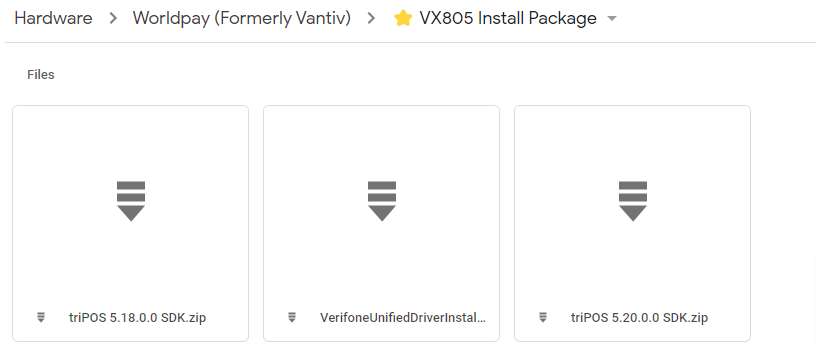The width and height of the screenshot is (816, 363).
Task: Click the yellow star before VX805 Install Package
Action: pos(403,18)
